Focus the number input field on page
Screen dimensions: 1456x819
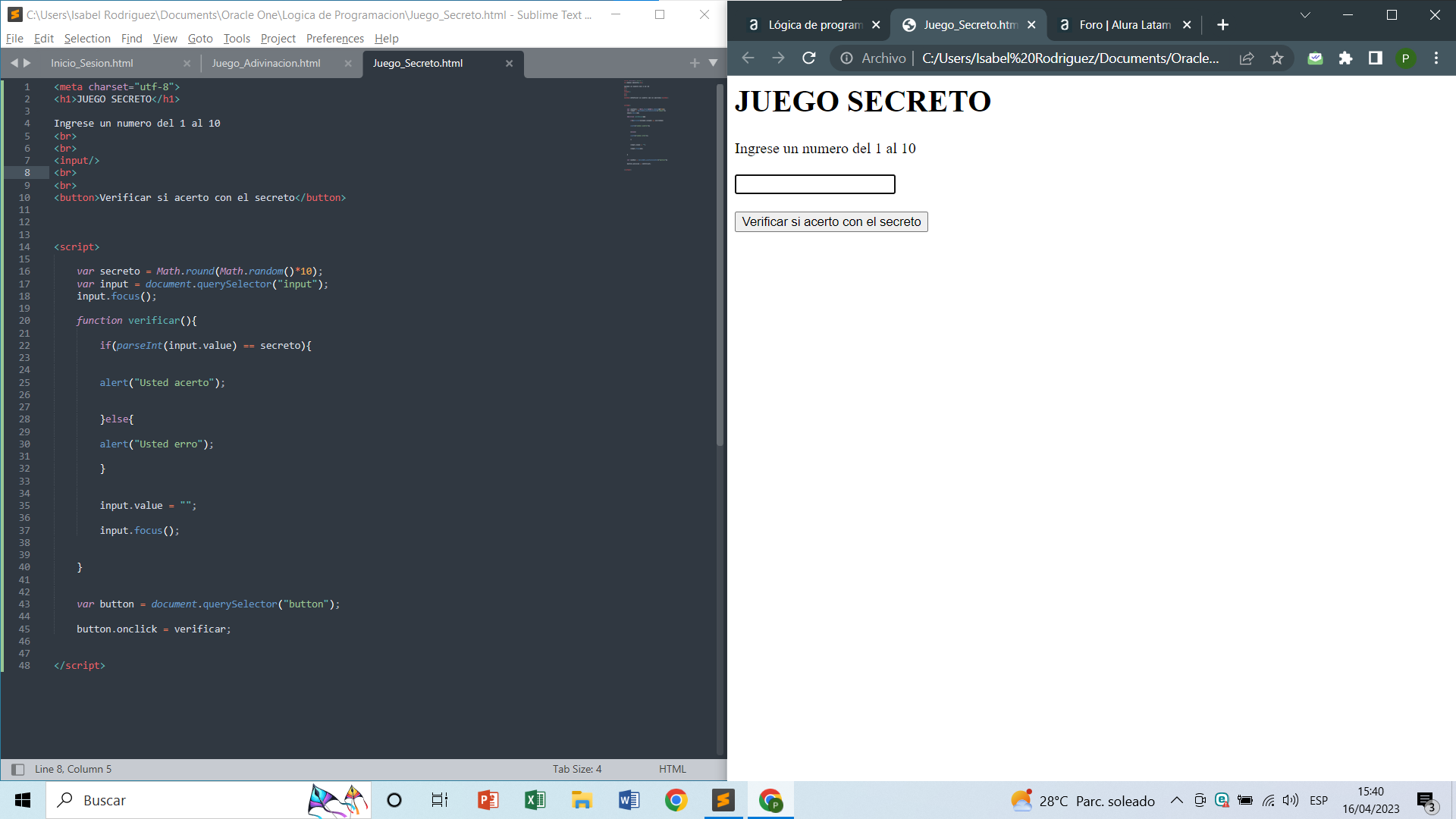[814, 184]
